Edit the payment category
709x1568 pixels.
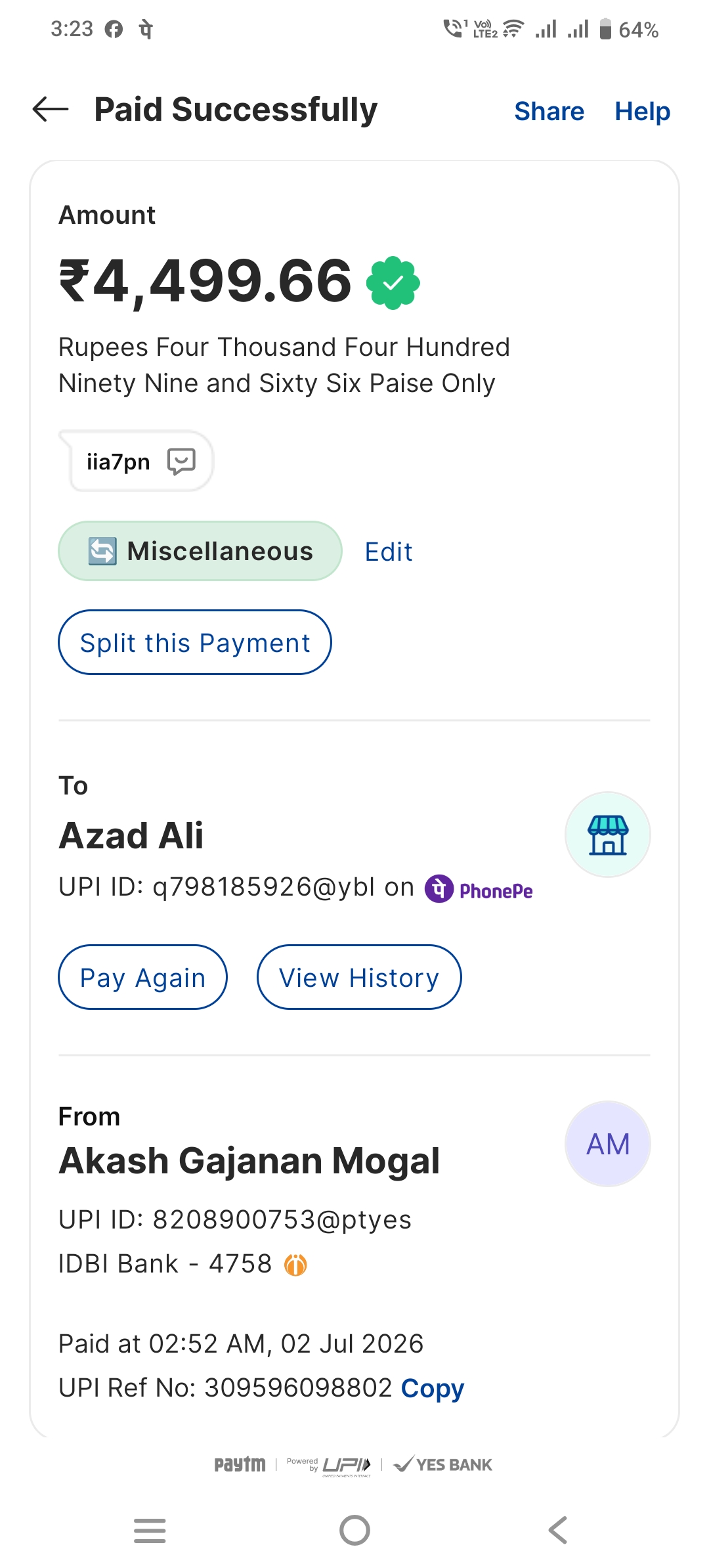[x=389, y=552]
